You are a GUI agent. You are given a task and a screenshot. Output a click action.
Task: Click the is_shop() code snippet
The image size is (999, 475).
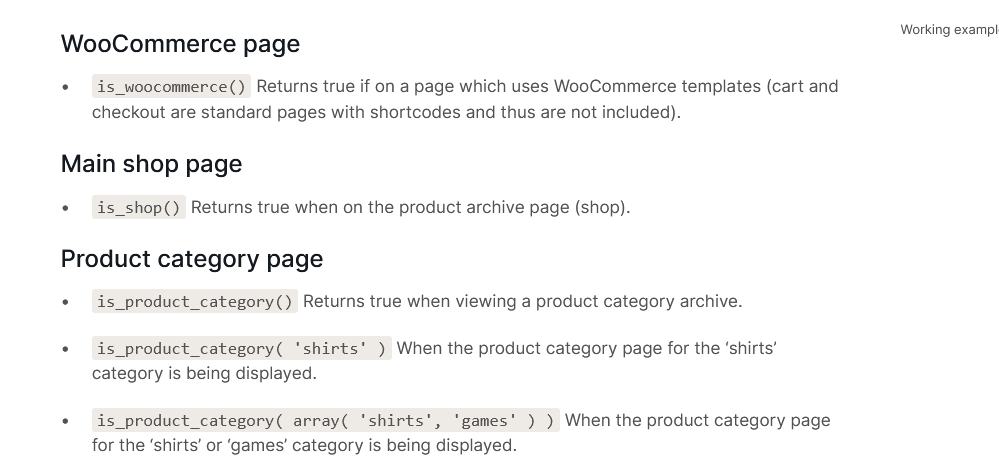pyautogui.click(x=139, y=208)
